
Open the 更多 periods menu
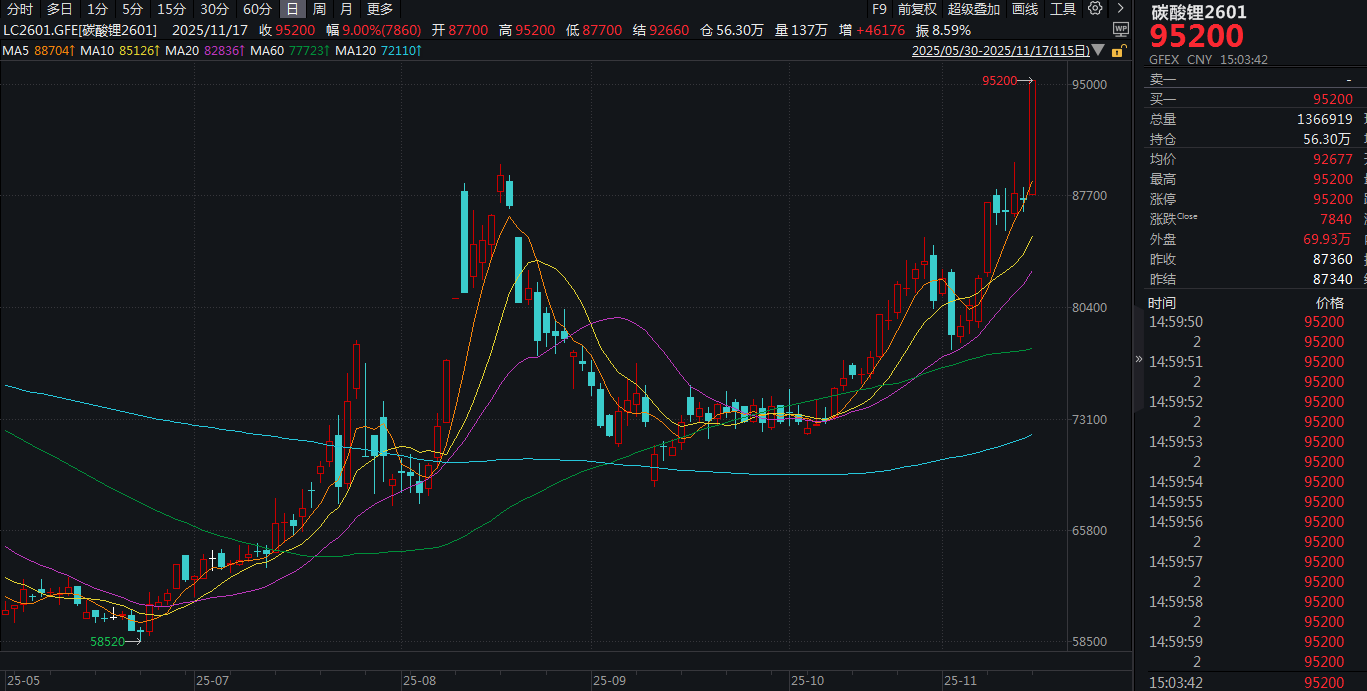pos(380,9)
